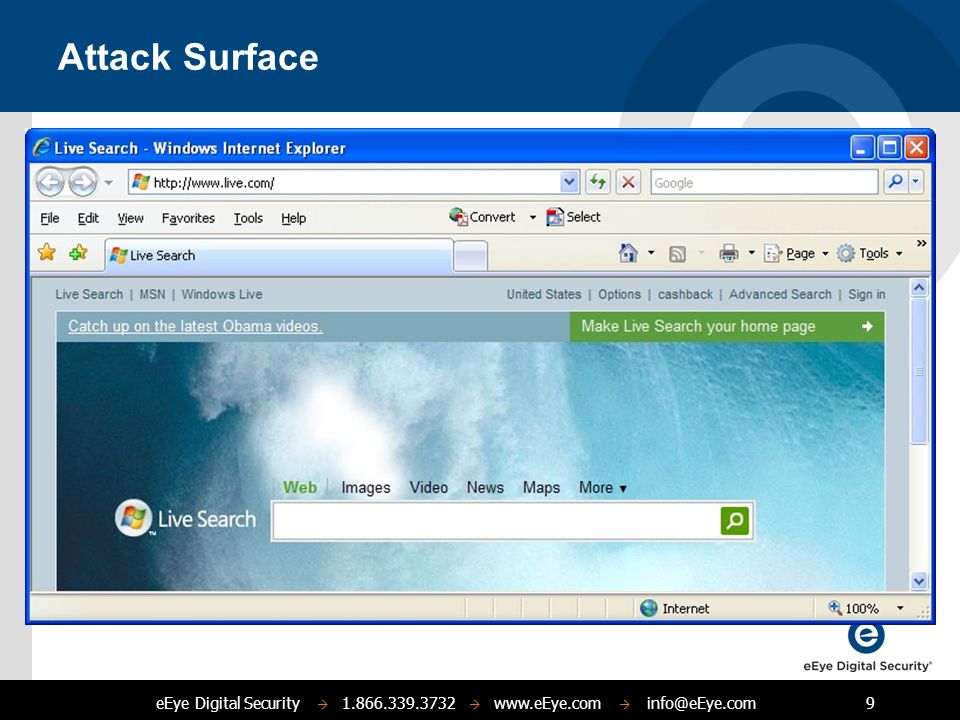960x720 pixels.
Task: Click the Convert PDF toolbar button
Action: point(482,217)
